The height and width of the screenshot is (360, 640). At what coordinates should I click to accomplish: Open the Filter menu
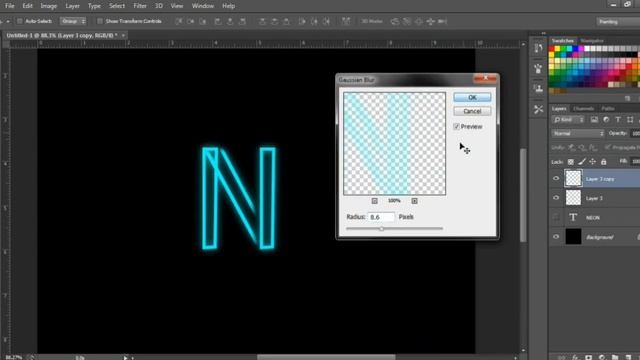(x=140, y=6)
